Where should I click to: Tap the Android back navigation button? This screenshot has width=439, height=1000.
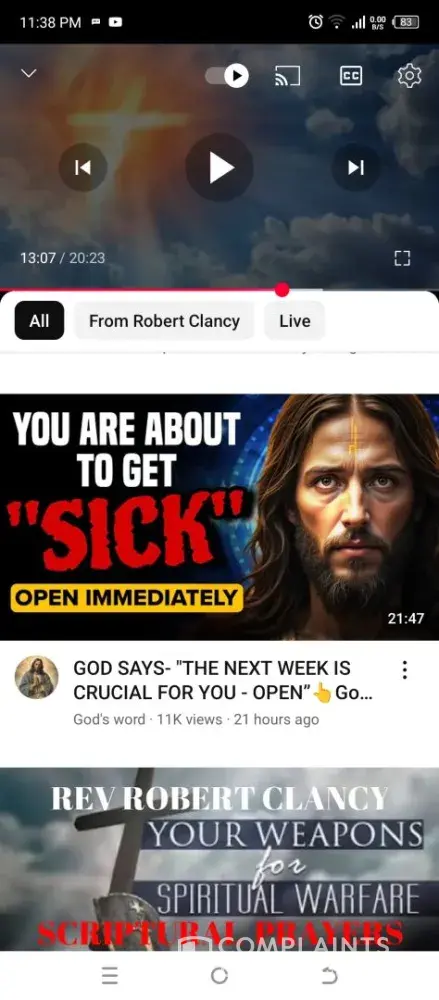point(329,976)
